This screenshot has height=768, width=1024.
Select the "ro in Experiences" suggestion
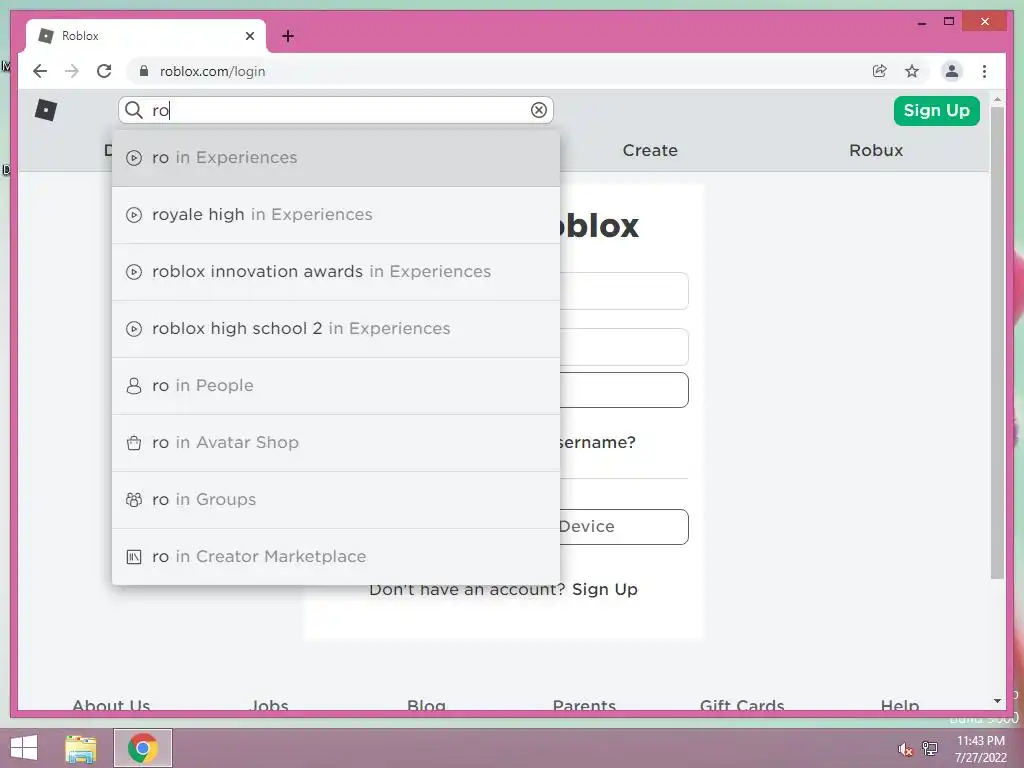click(336, 158)
